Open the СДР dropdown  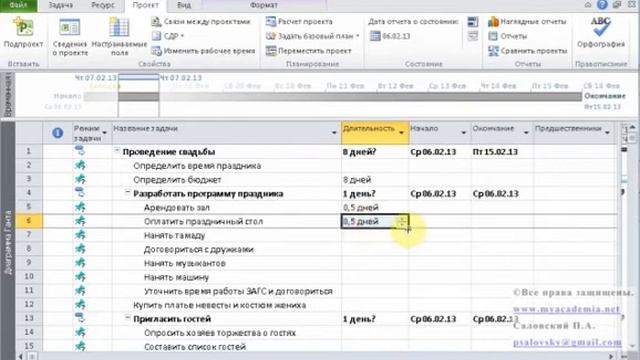coord(168,36)
